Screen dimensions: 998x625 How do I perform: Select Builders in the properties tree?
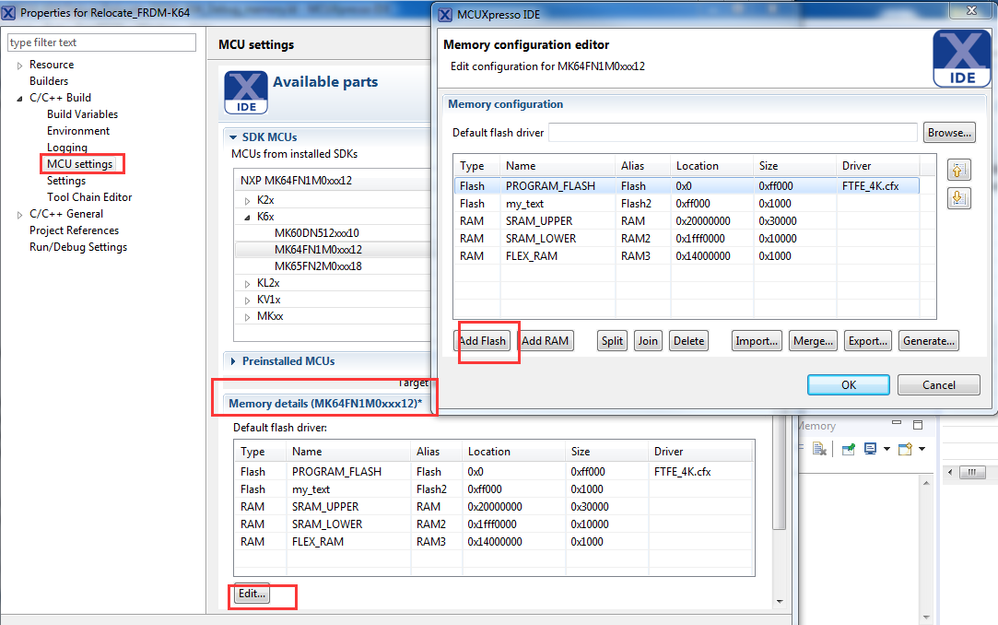click(x=48, y=81)
